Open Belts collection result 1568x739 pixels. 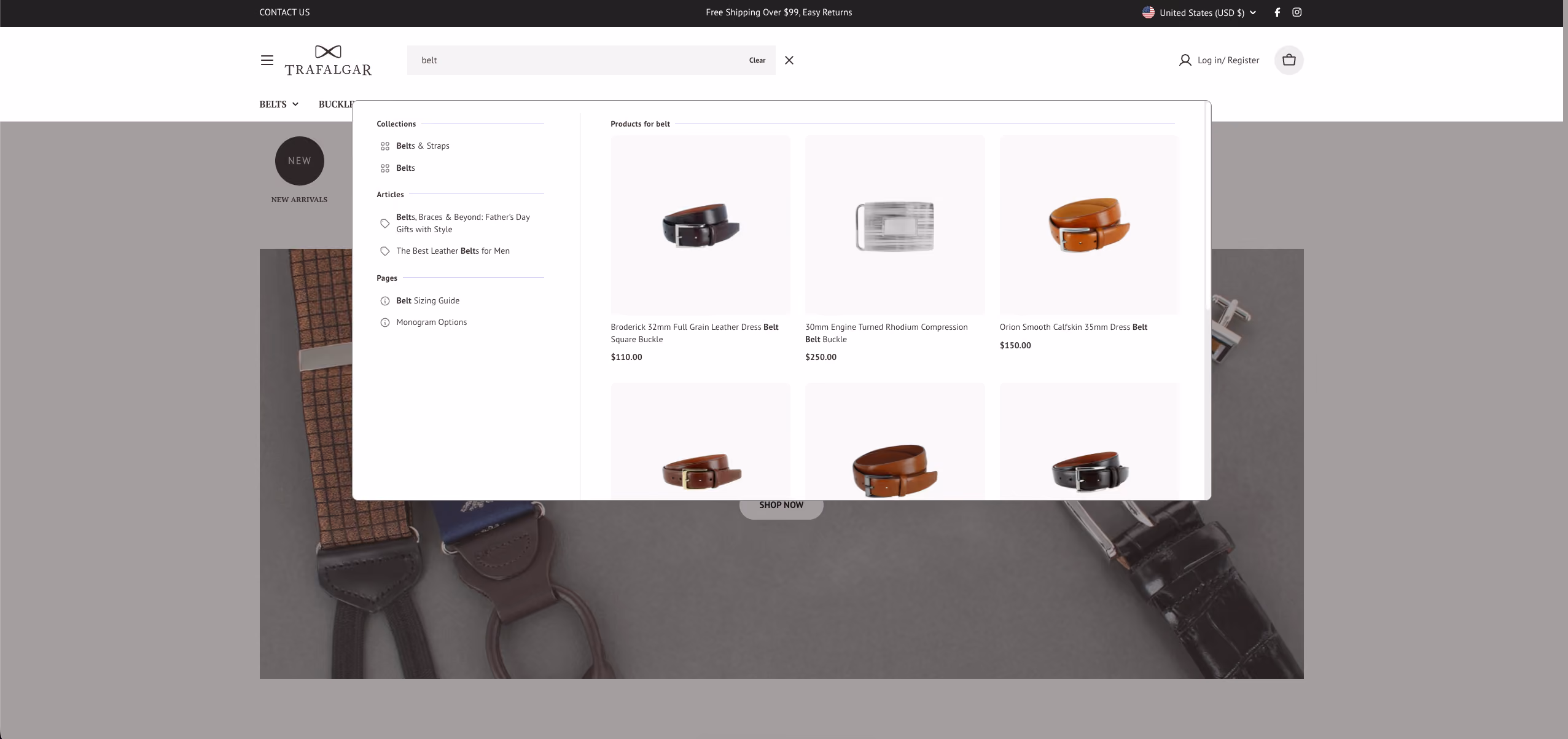tap(405, 168)
